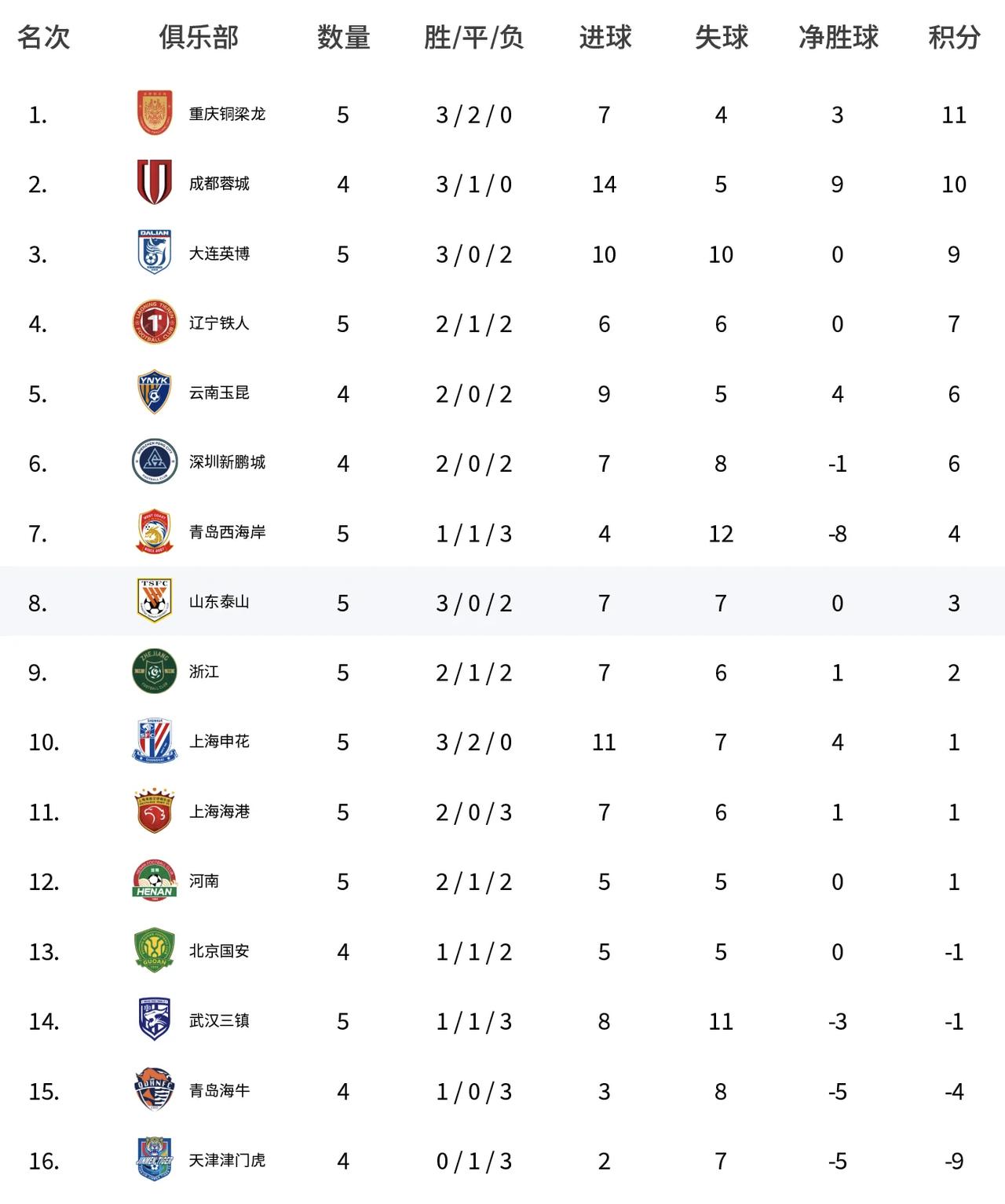Click the 胜/平/负 column header

[473, 37]
